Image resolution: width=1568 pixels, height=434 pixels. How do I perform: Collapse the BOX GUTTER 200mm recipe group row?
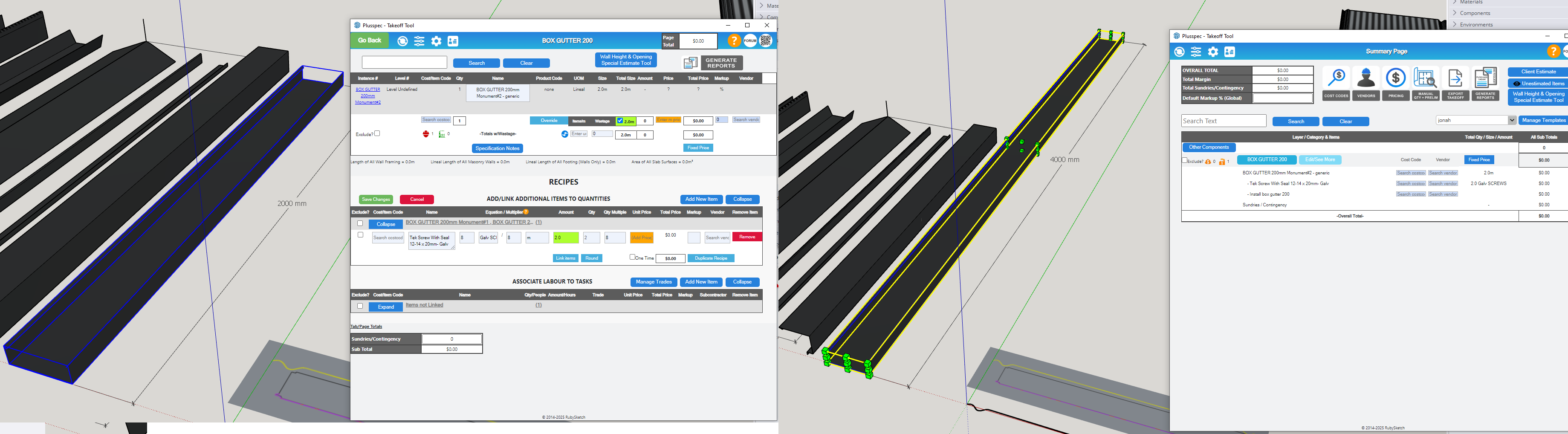point(386,224)
